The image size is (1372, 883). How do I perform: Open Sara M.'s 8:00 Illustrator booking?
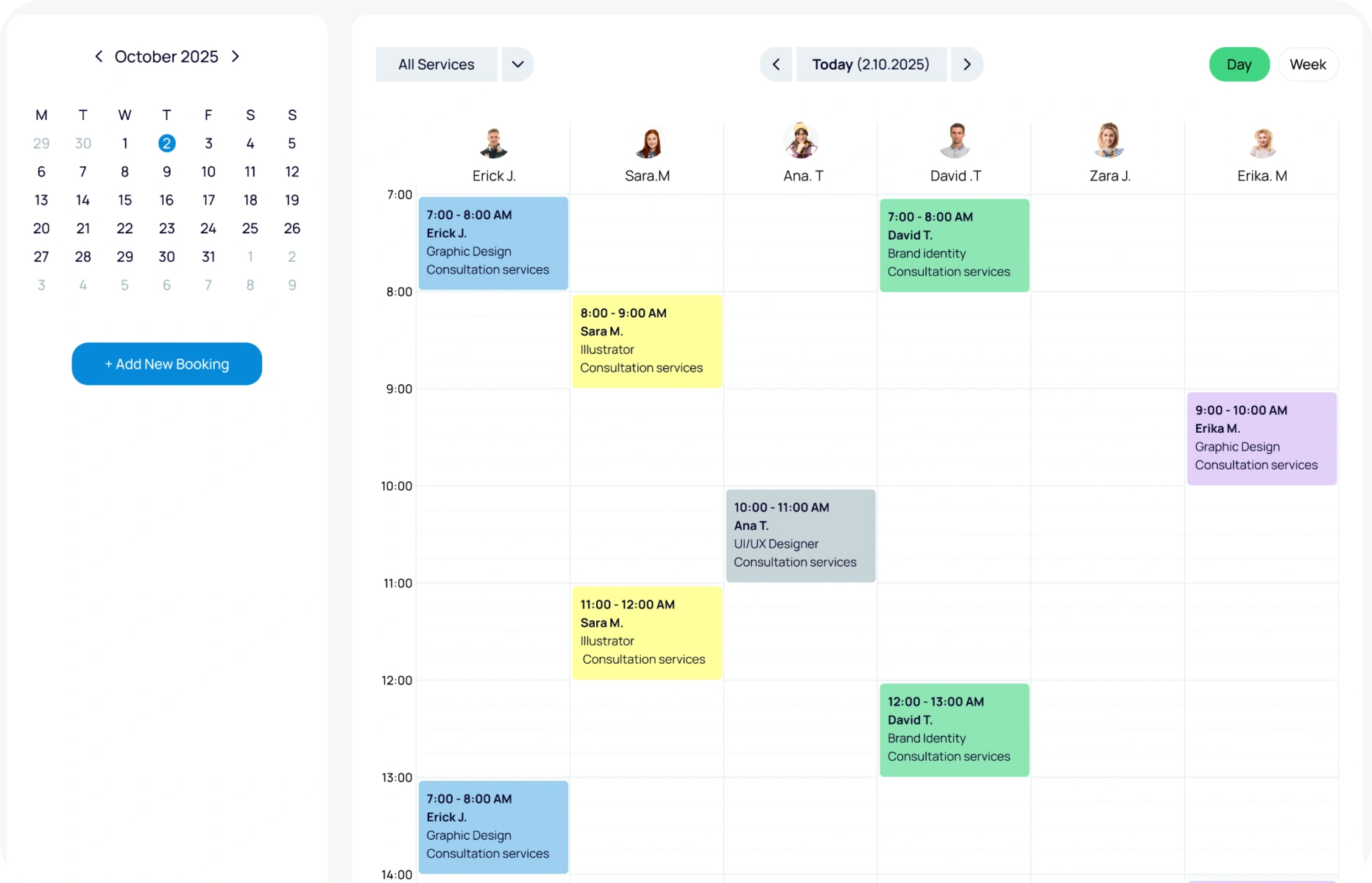(647, 341)
